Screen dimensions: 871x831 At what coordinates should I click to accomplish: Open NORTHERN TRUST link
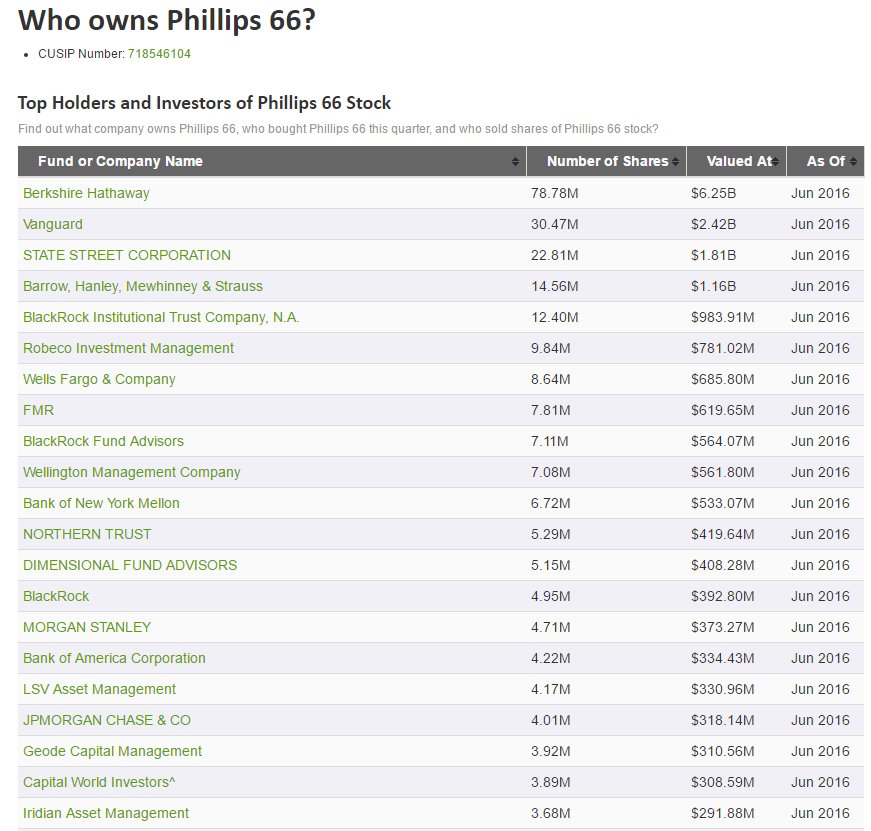[87, 534]
